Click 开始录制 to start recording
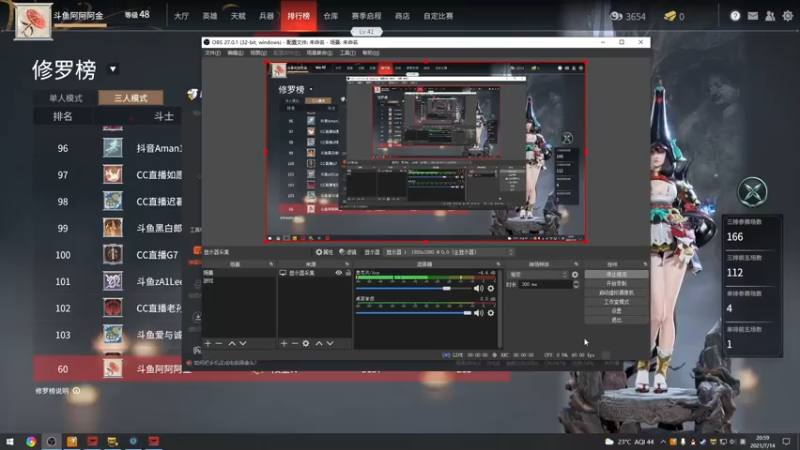 click(x=616, y=283)
